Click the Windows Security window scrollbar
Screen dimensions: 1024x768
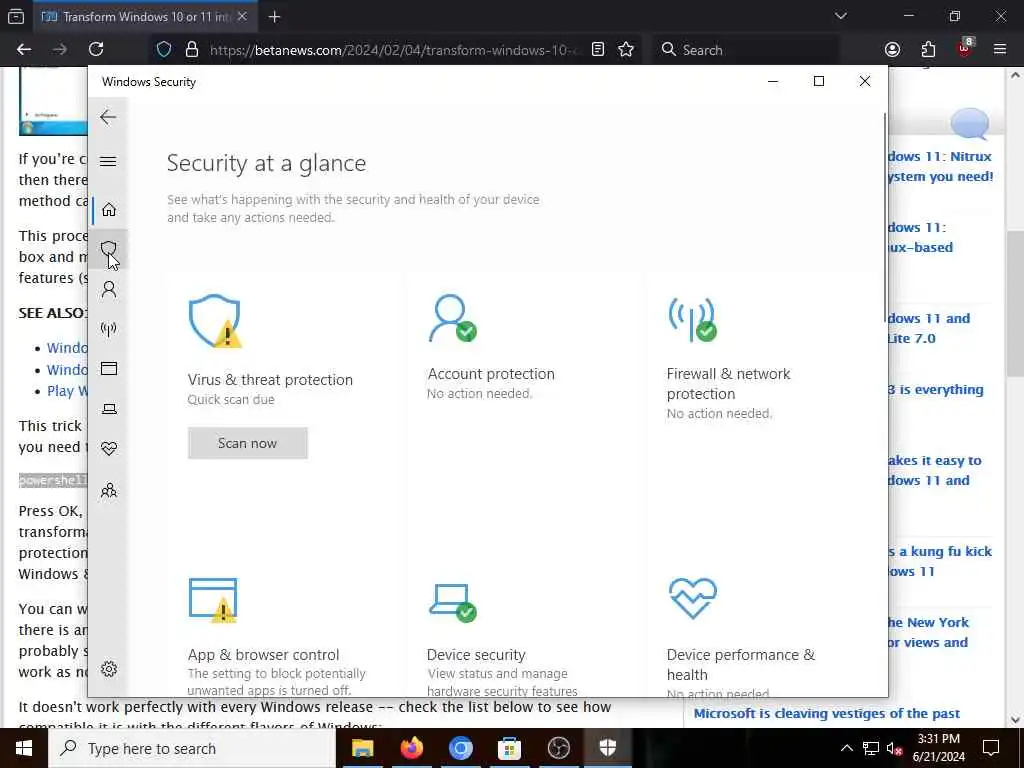[x=884, y=216]
